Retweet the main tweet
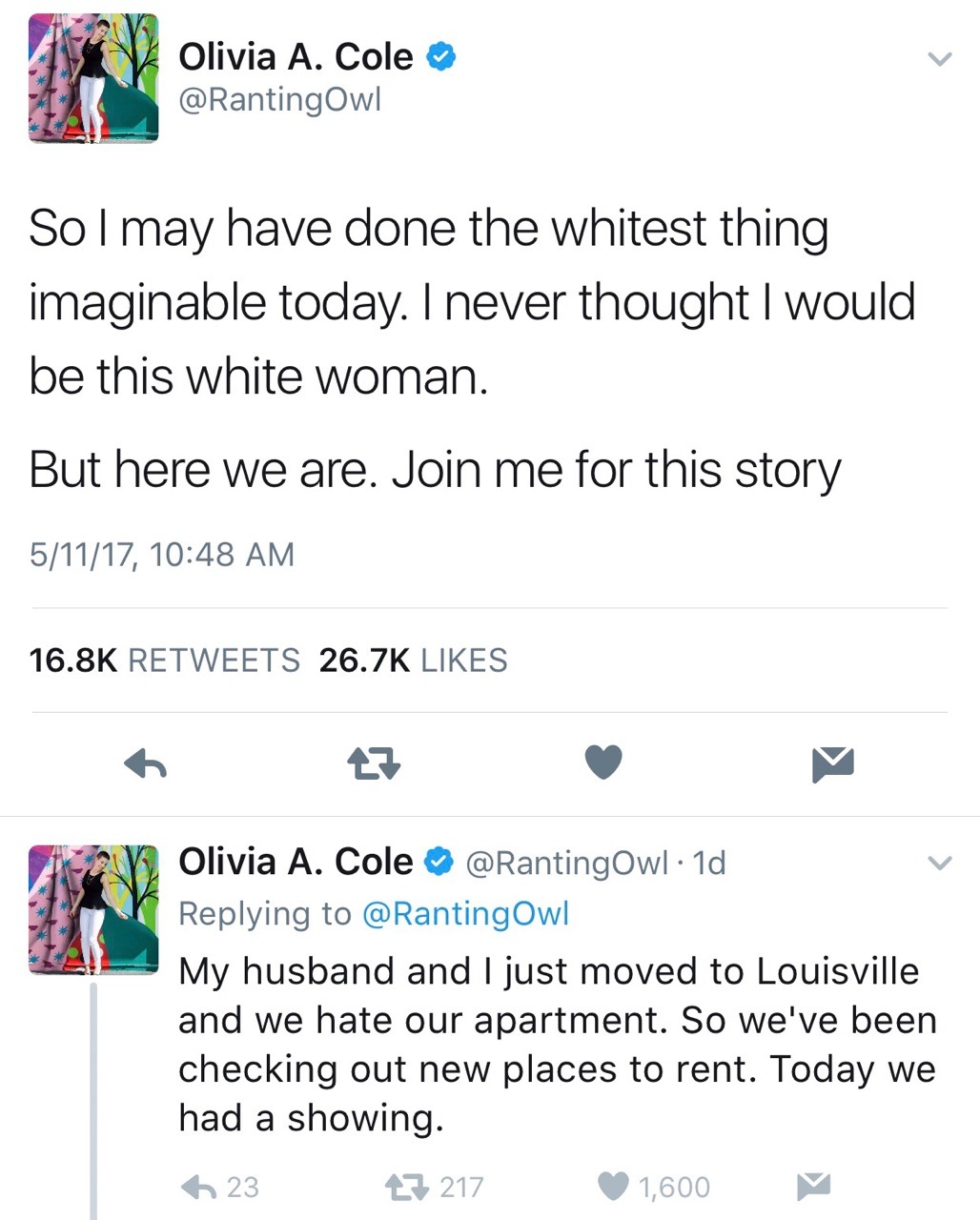 click(374, 762)
